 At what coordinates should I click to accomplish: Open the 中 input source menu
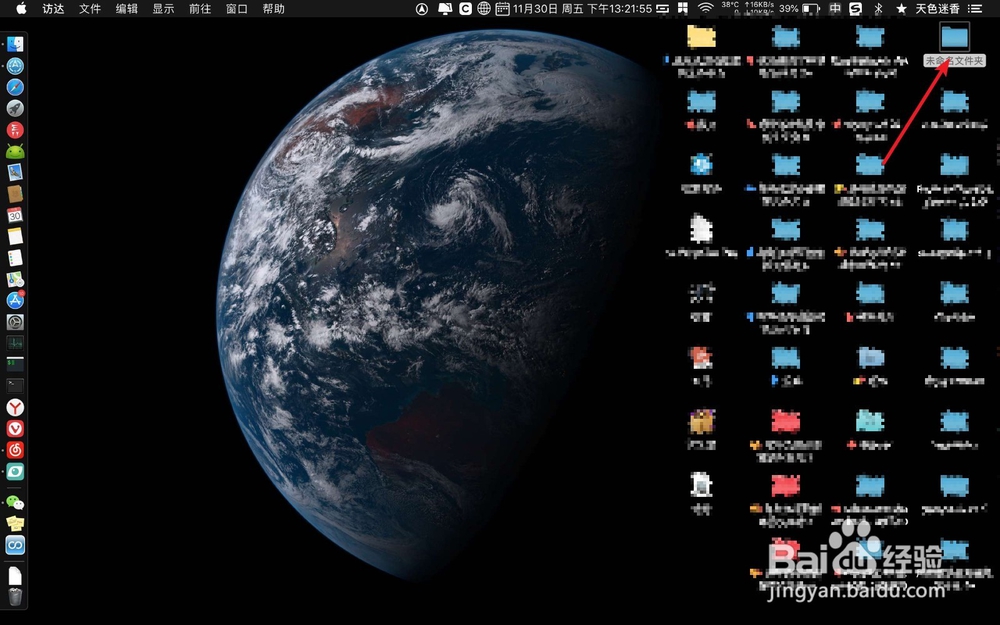[x=835, y=8]
